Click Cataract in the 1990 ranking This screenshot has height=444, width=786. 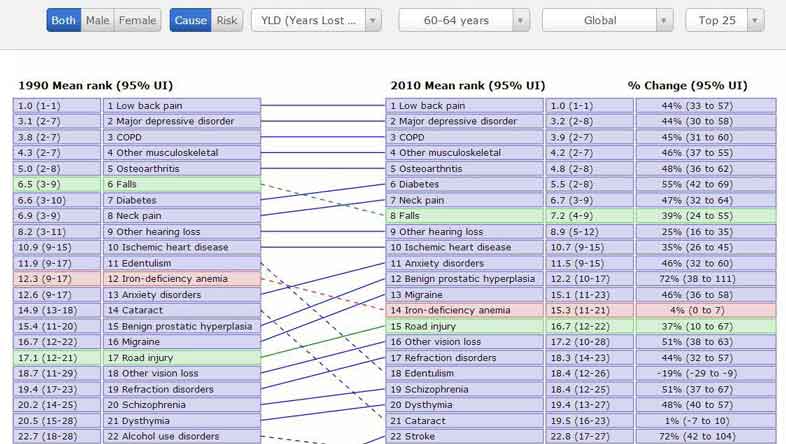point(182,310)
